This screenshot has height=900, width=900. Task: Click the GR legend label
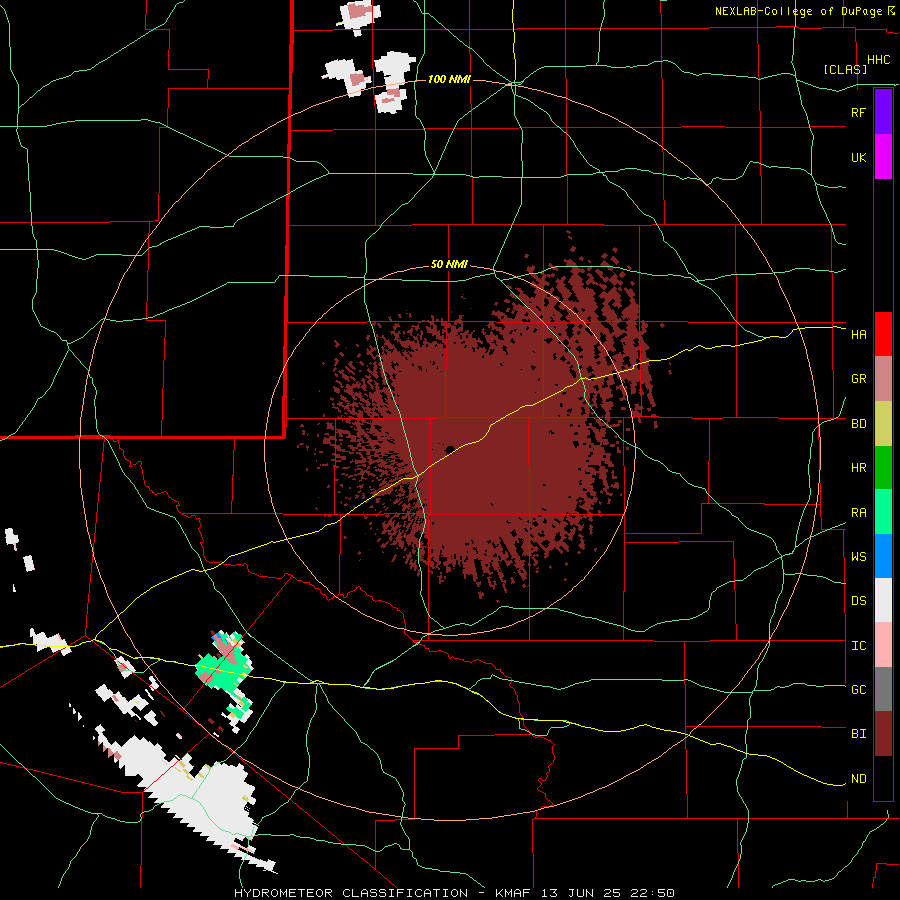pyautogui.click(x=858, y=379)
